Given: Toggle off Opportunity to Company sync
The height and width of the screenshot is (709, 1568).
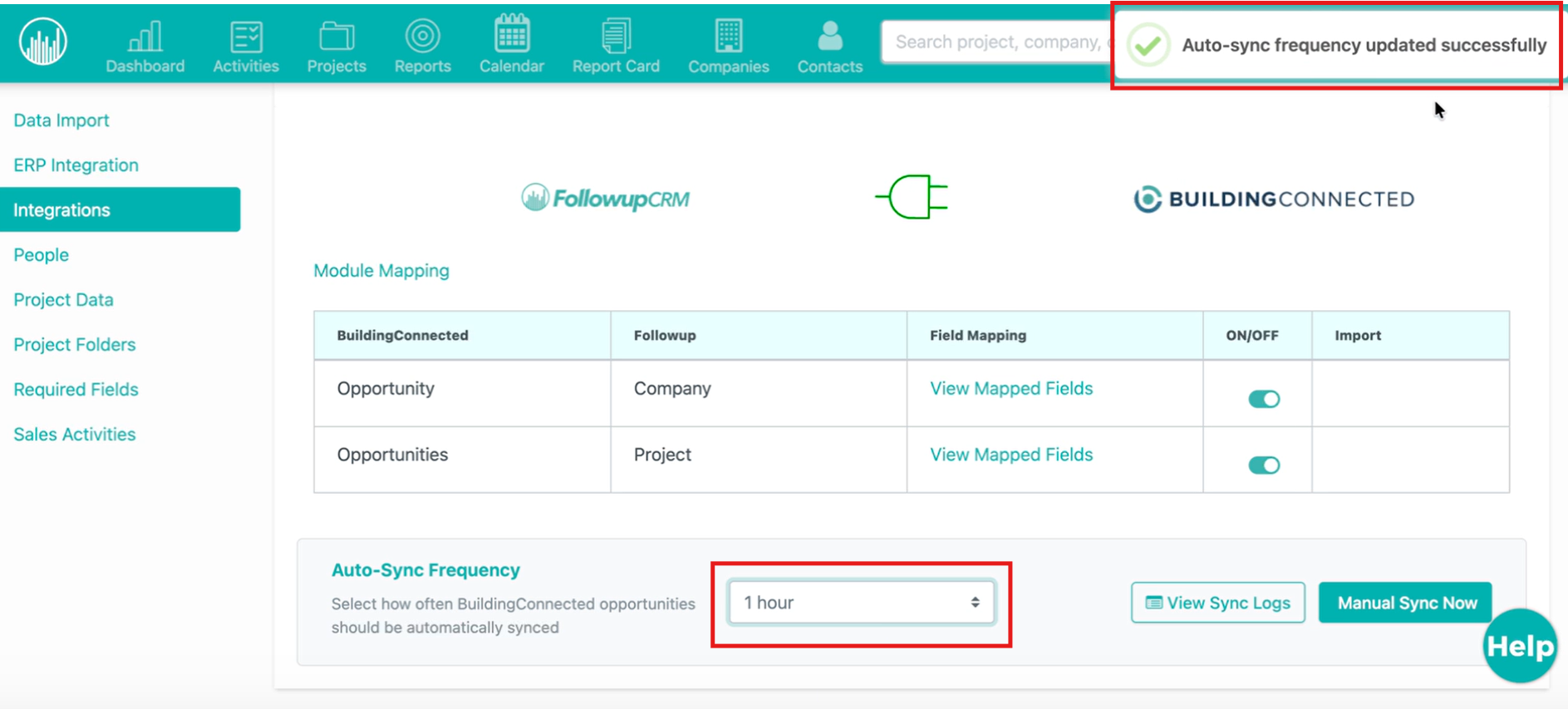Looking at the screenshot, I should click(x=1263, y=399).
